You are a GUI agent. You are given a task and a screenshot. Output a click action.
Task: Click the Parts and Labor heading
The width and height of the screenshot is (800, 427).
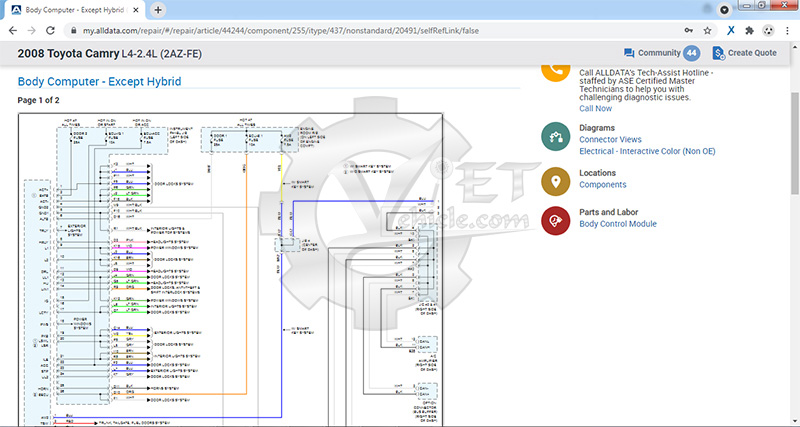(609, 212)
